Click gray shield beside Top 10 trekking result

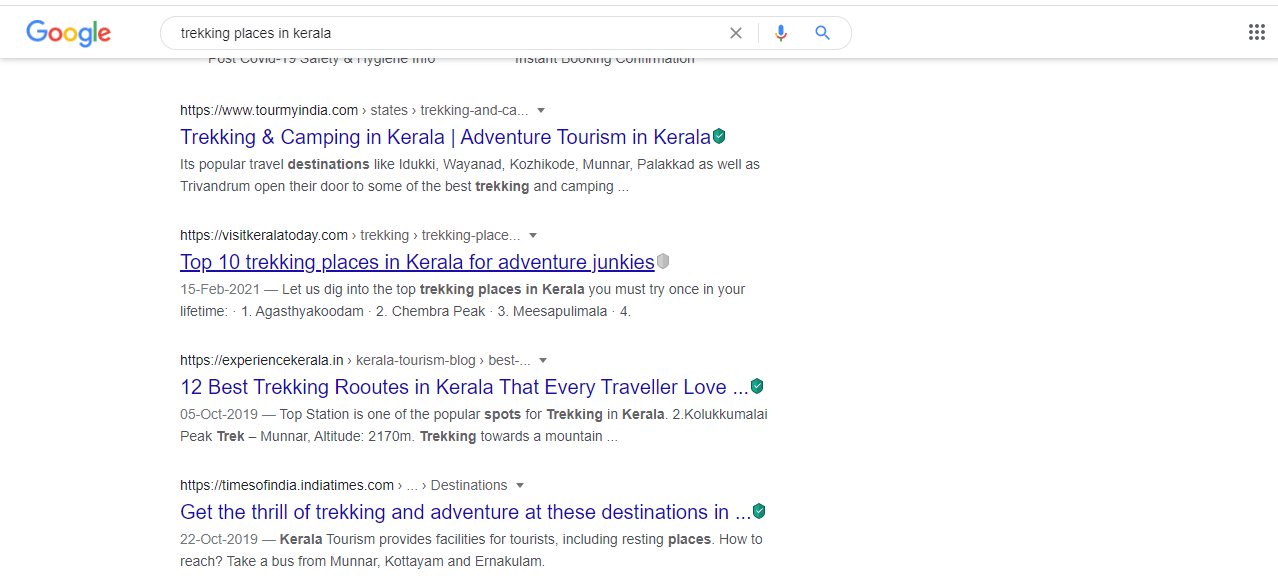[x=663, y=261]
